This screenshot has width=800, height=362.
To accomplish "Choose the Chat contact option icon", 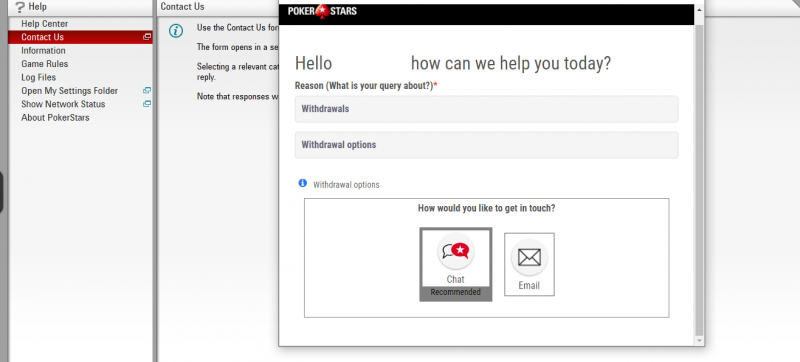I will point(456,251).
